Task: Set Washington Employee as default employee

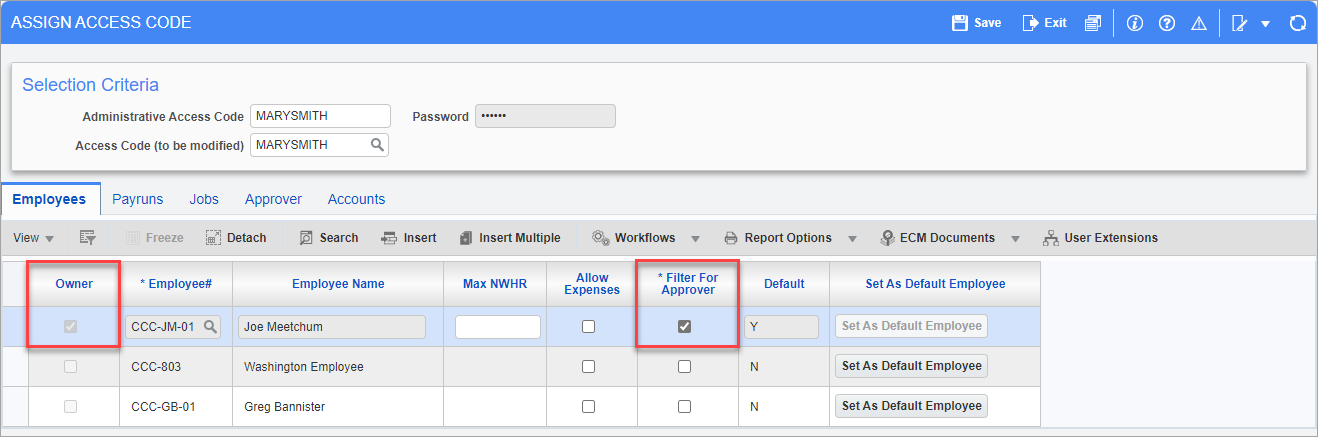Action: tap(911, 366)
